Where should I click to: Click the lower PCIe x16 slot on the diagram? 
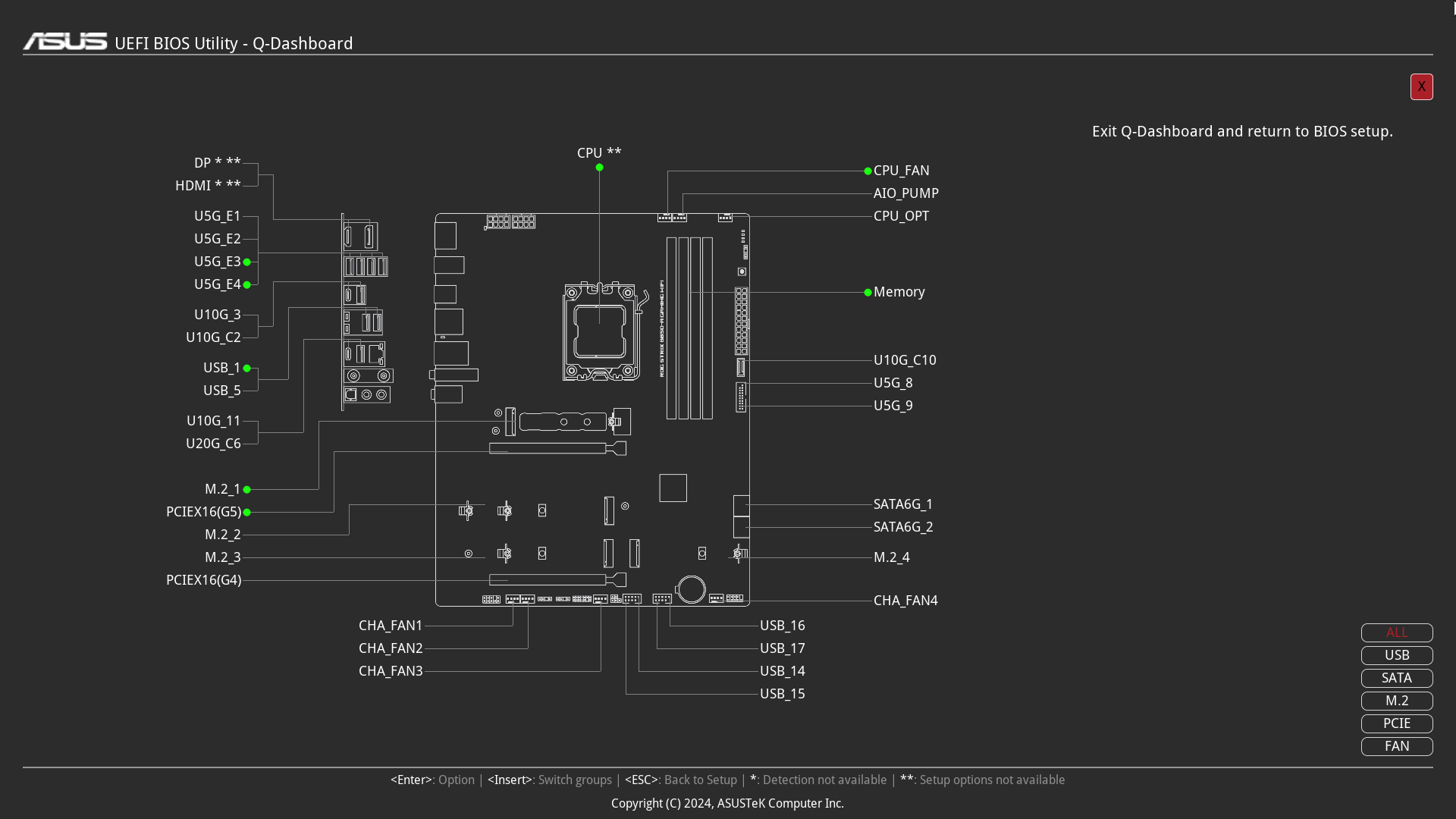coord(557,580)
